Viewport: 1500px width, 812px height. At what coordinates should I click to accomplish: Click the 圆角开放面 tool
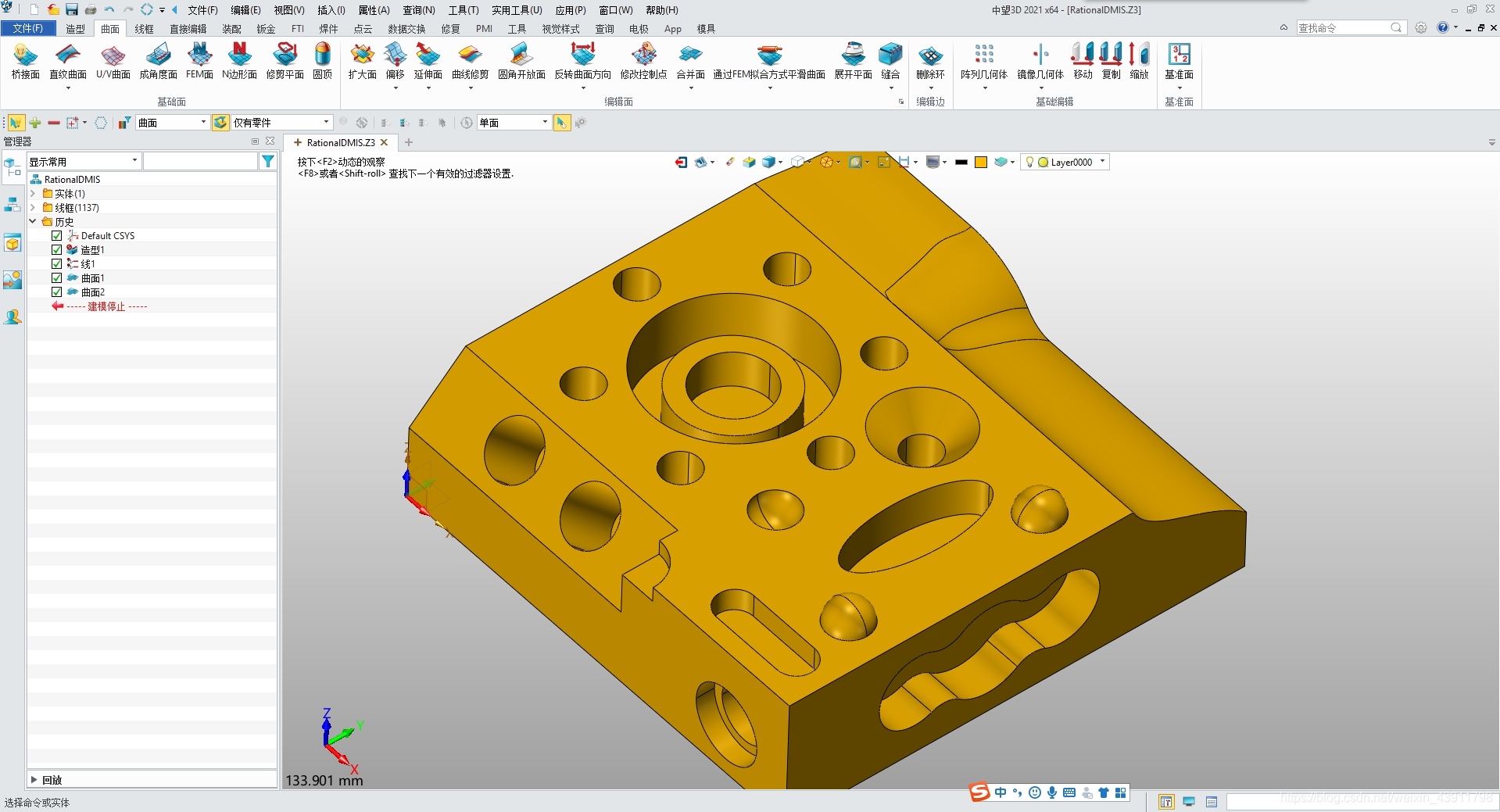[x=521, y=61]
